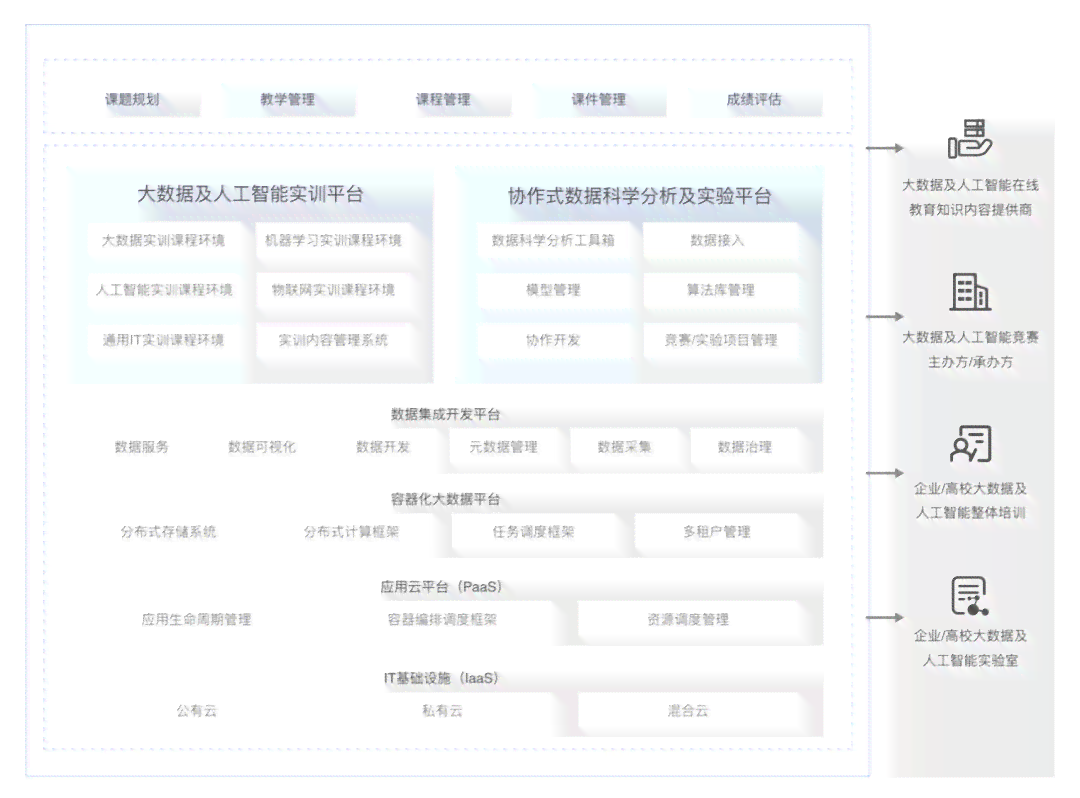Click 混合云 box
1080x798 pixels.
[x=688, y=711]
